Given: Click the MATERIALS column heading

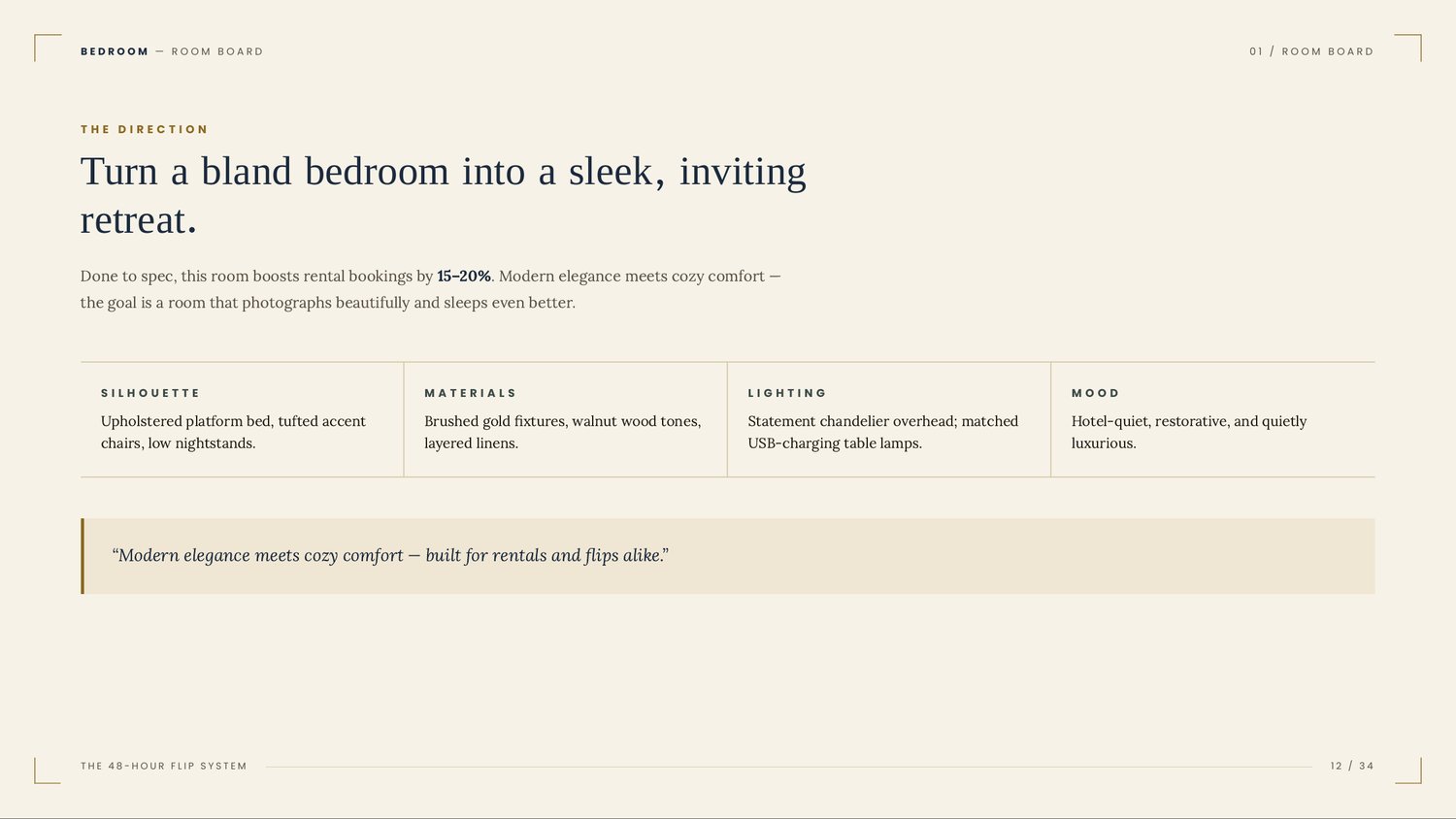Looking at the screenshot, I should (471, 393).
